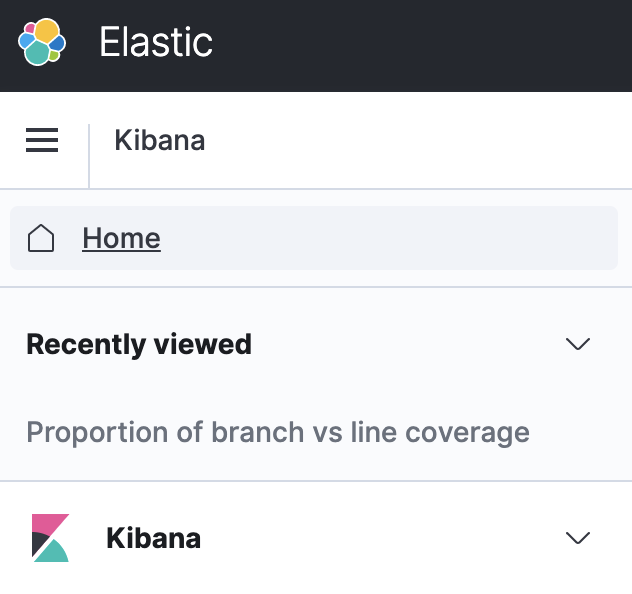Image resolution: width=632 pixels, height=594 pixels.
Task: Collapse the Kibana section with its chevron
Action: point(578,538)
